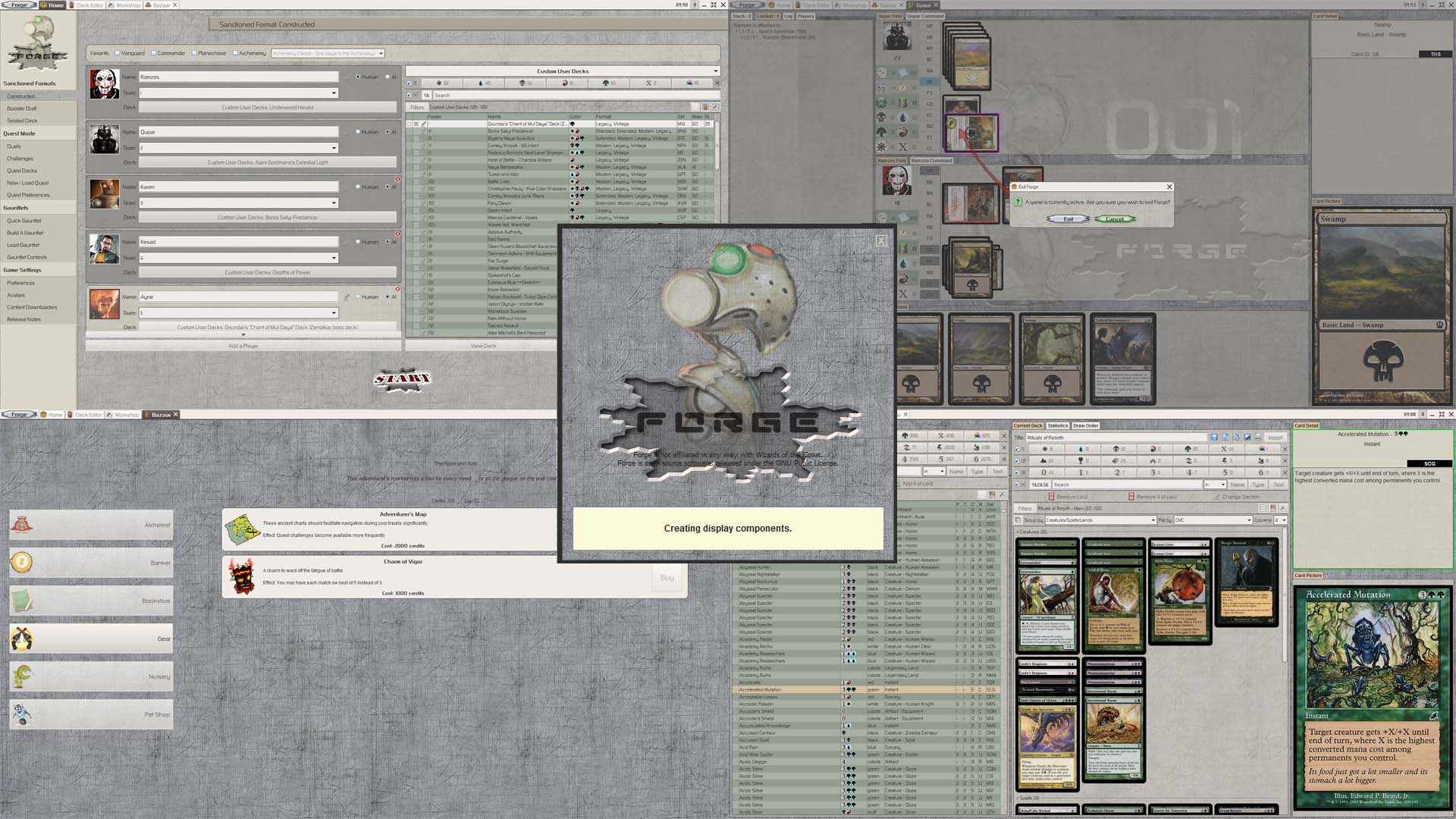Click the deck Title input field

click(x=1115, y=438)
